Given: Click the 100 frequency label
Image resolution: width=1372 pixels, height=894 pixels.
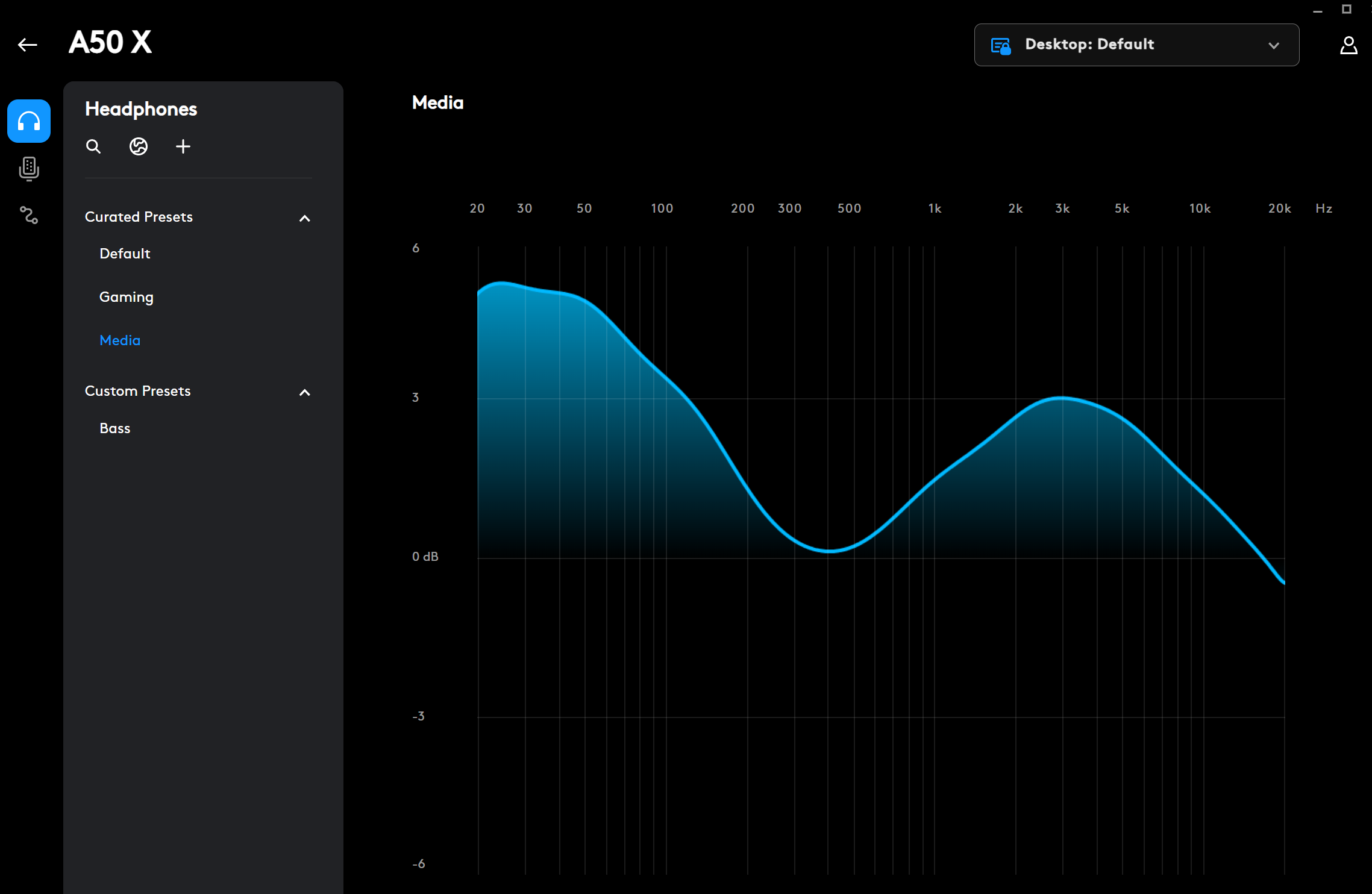Looking at the screenshot, I should (x=662, y=208).
